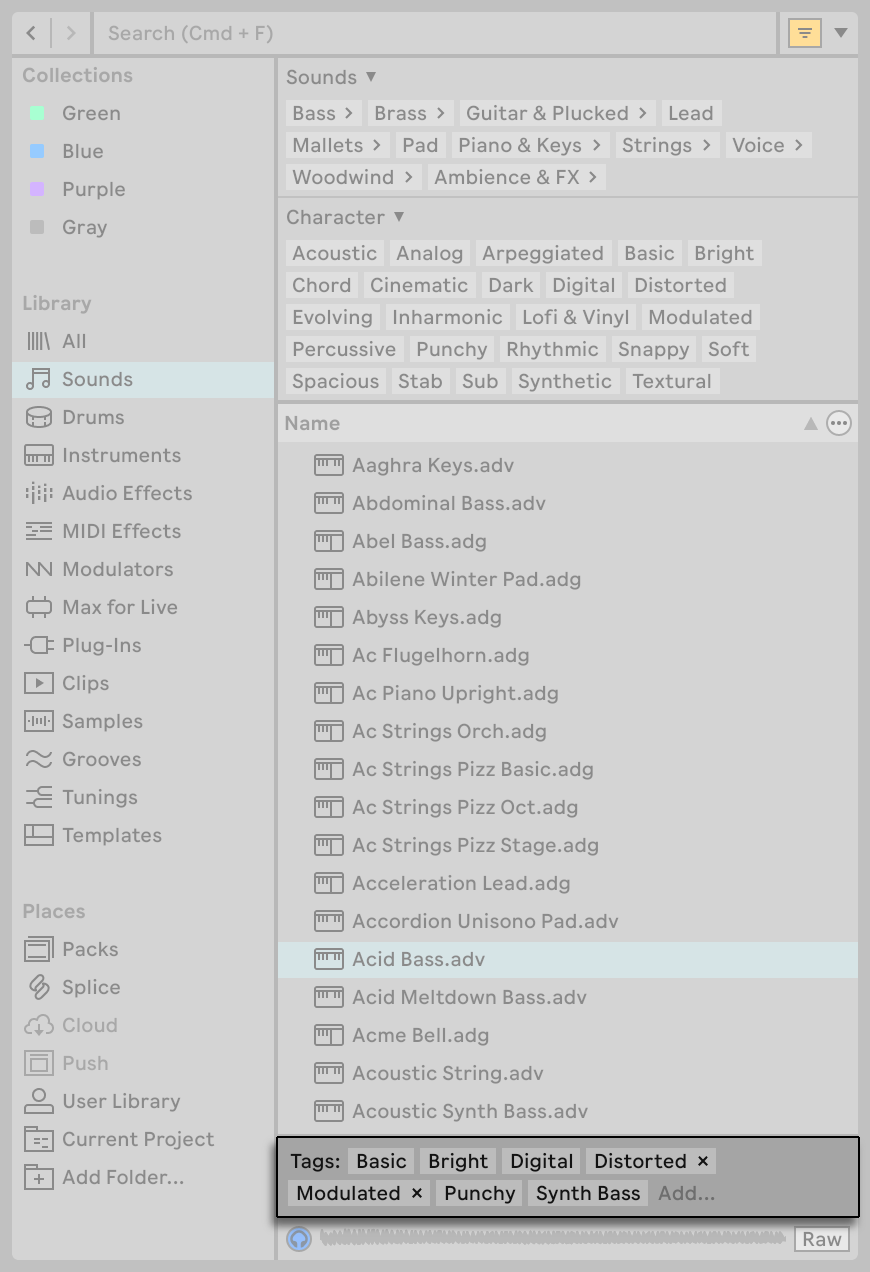This screenshot has height=1272, width=870.
Task: Select the Blue collection swatch
Action: [37, 151]
